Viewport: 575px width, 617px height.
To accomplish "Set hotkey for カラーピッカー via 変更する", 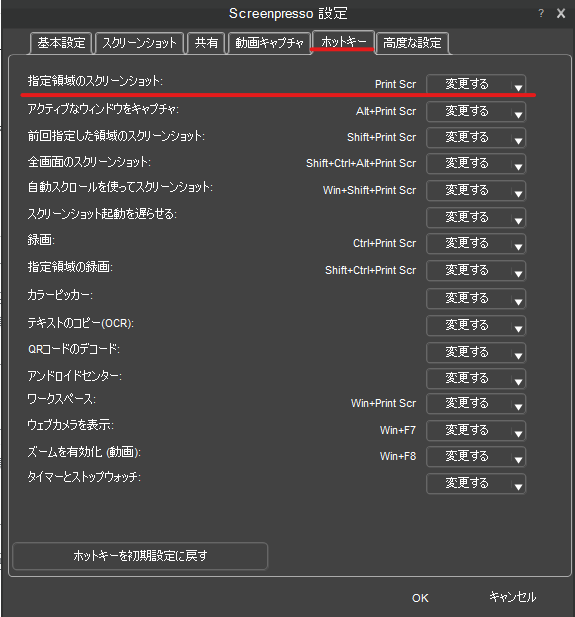I will (x=476, y=298).
